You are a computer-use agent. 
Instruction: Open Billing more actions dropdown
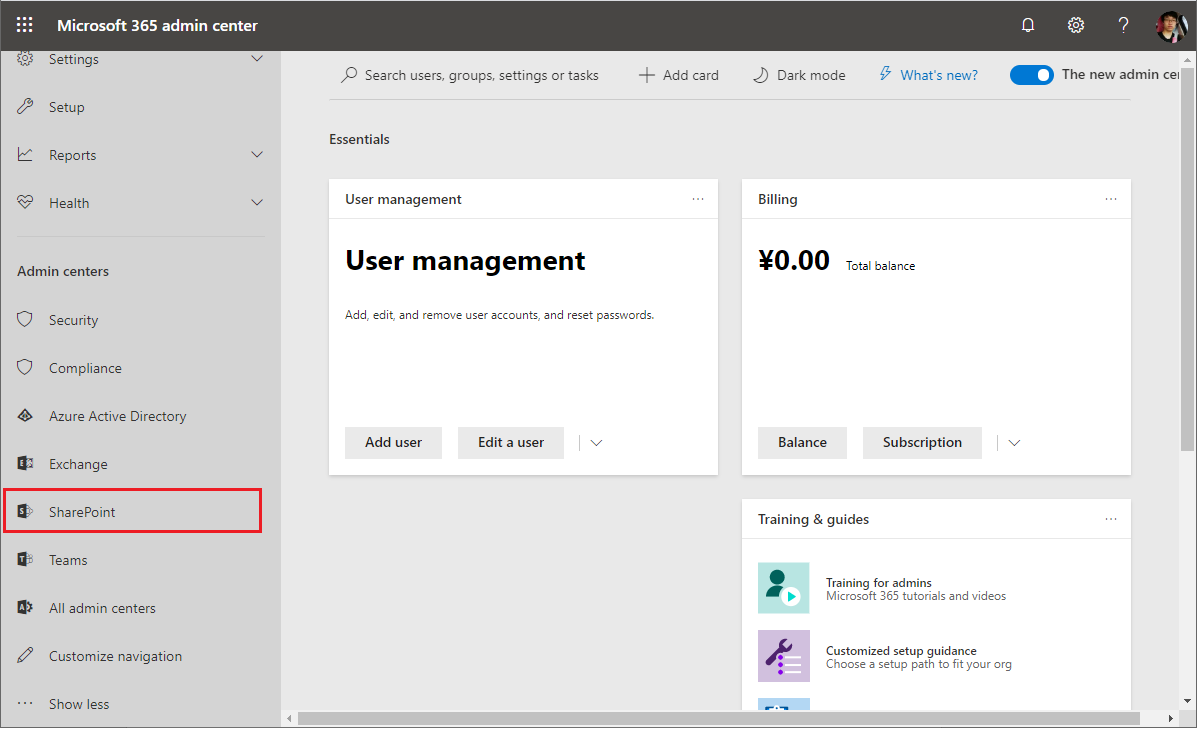point(1014,443)
